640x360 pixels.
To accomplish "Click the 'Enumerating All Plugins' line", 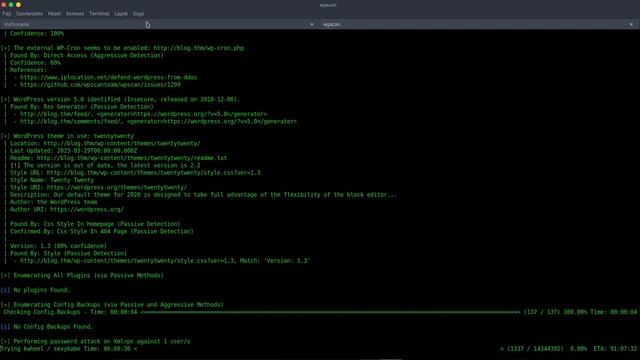I will 82,275.
